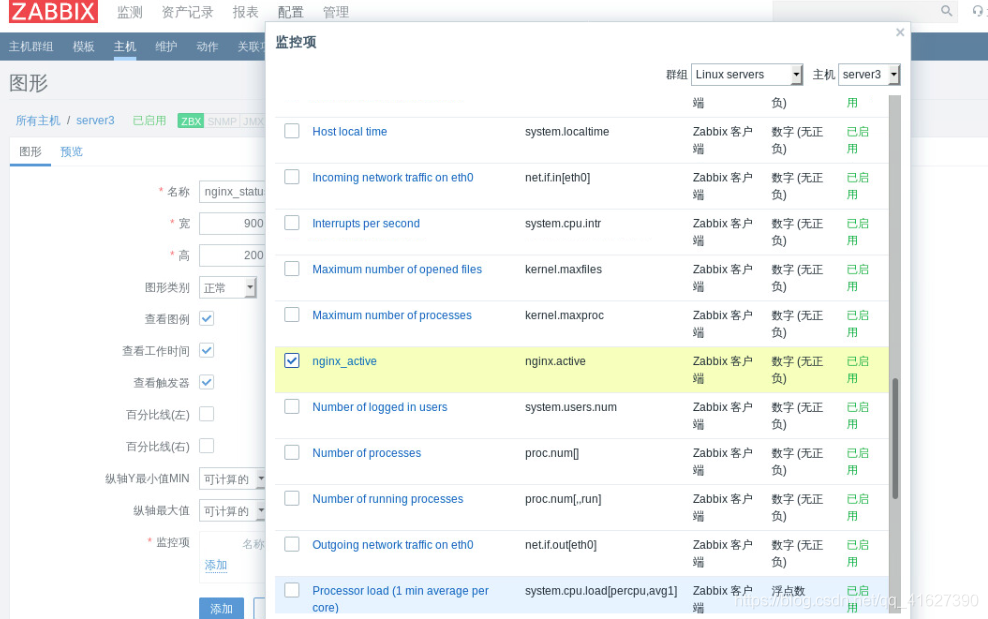Click the blue 添加 button
The height and width of the screenshot is (619, 988).
click(221, 608)
